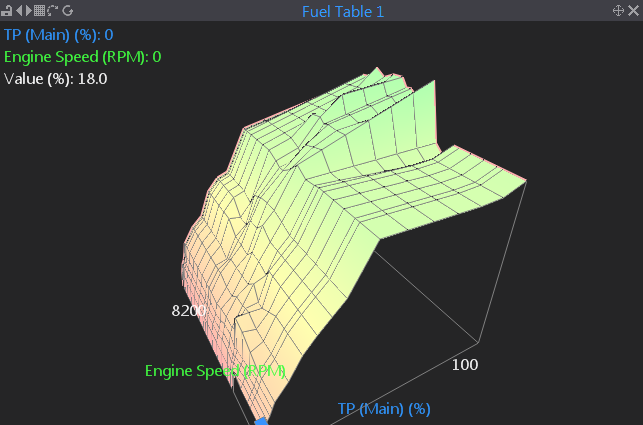Click the Fuel Table 1 title

tap(343, 11)
